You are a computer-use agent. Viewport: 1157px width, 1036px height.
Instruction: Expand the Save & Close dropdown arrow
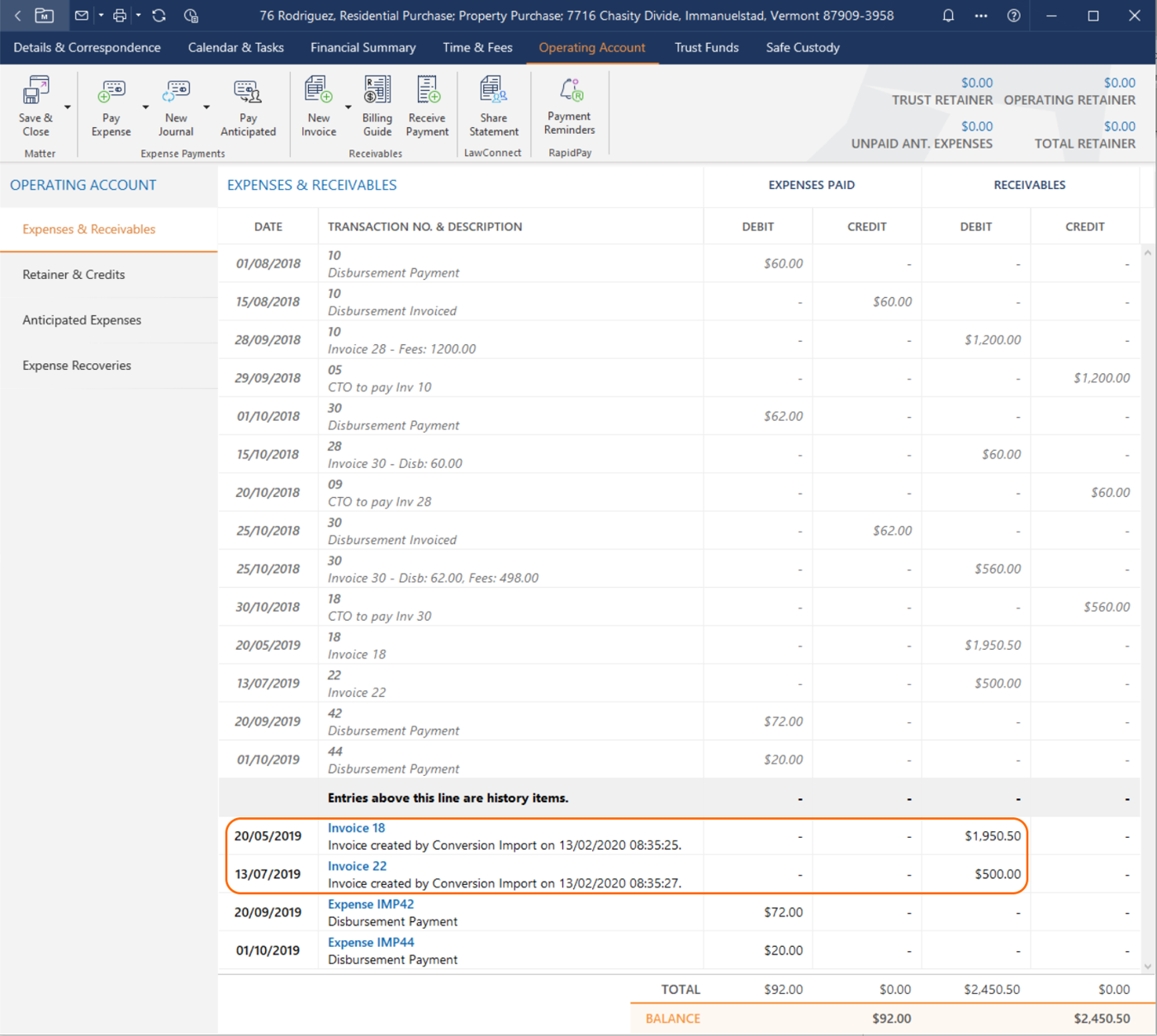pyautogui.click(x=68, y=107)
